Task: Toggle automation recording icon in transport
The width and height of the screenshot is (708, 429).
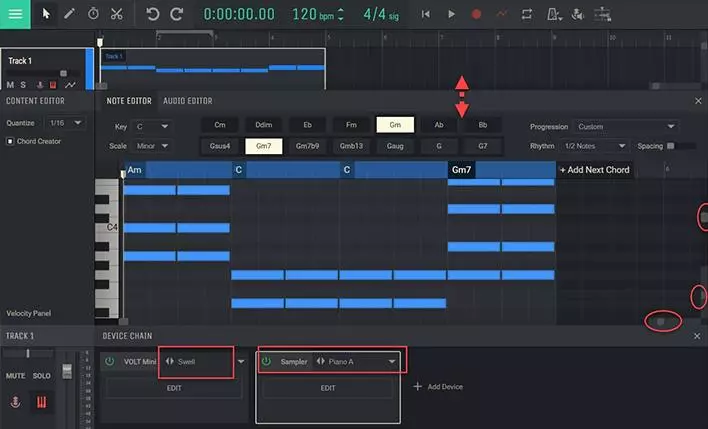Action: point(501,14)
